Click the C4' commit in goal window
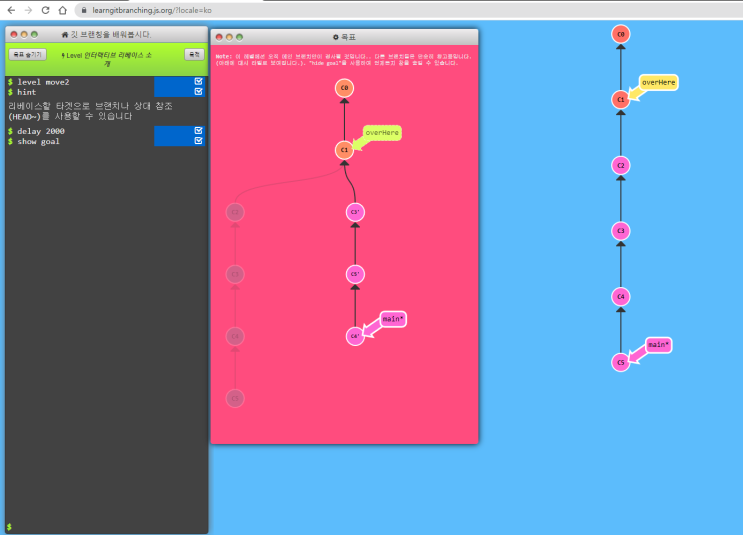743x535 pixels. pyautogui.click(x=354, y=336)
